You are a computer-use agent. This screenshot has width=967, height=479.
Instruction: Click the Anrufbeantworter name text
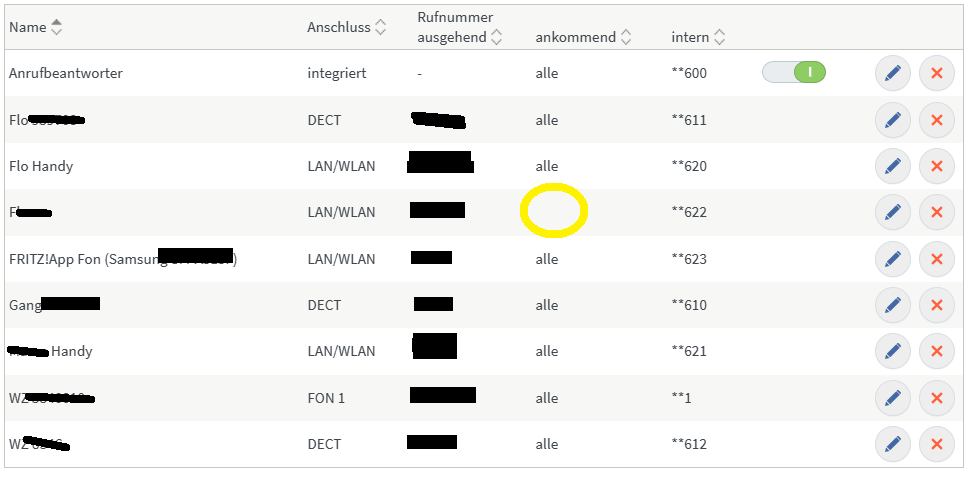pos(66,73)
